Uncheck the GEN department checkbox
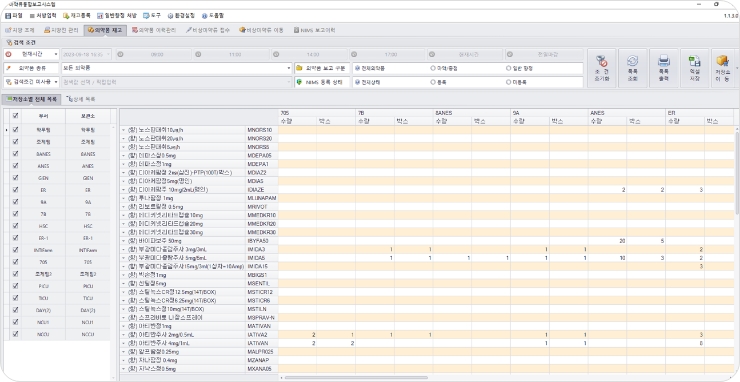Image resolution: width=740 pixels, height=382 pixels. [x=16, y=178]
